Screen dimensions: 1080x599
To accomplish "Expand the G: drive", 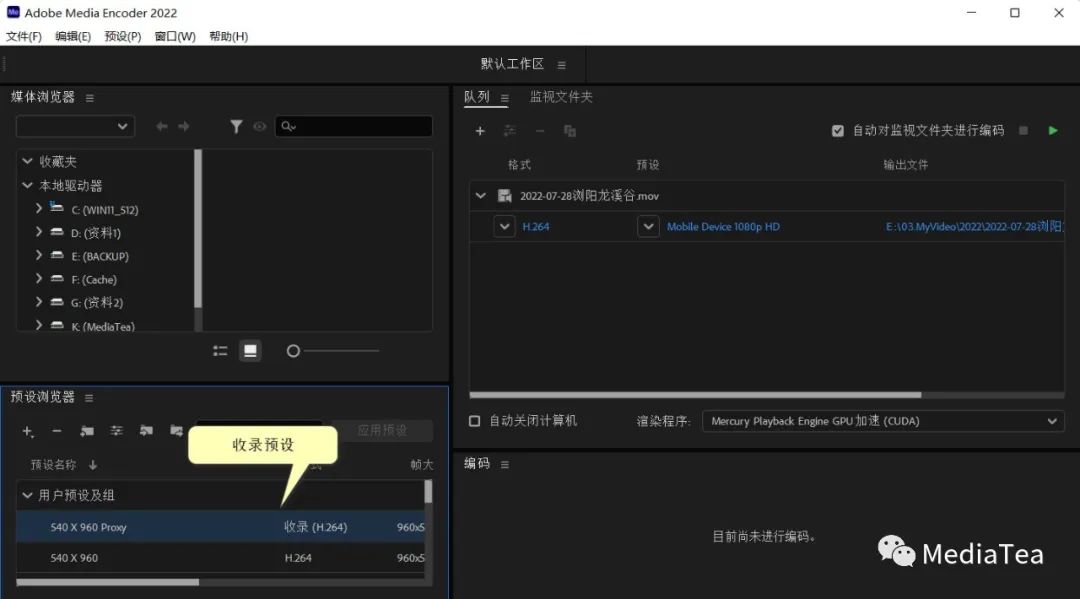I will coord(39,302).
